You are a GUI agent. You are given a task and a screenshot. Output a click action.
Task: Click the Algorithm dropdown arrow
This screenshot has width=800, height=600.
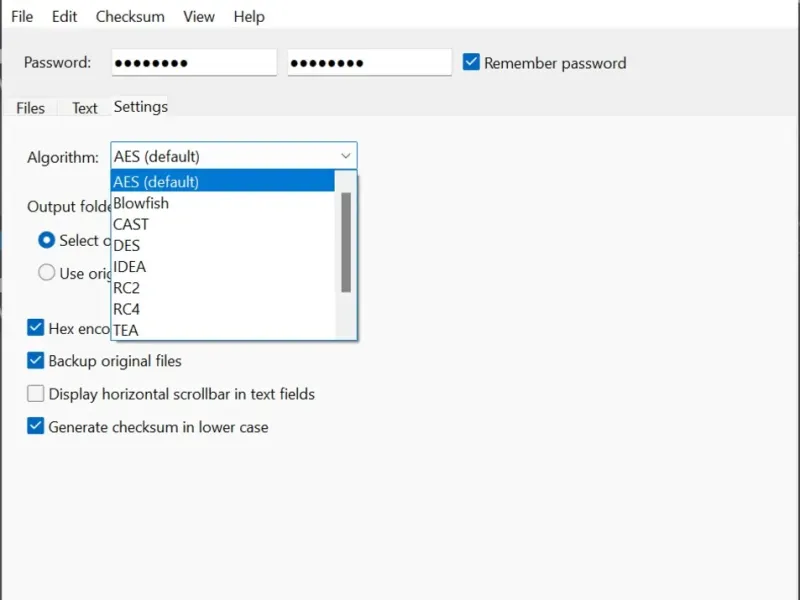coord(345,156)
